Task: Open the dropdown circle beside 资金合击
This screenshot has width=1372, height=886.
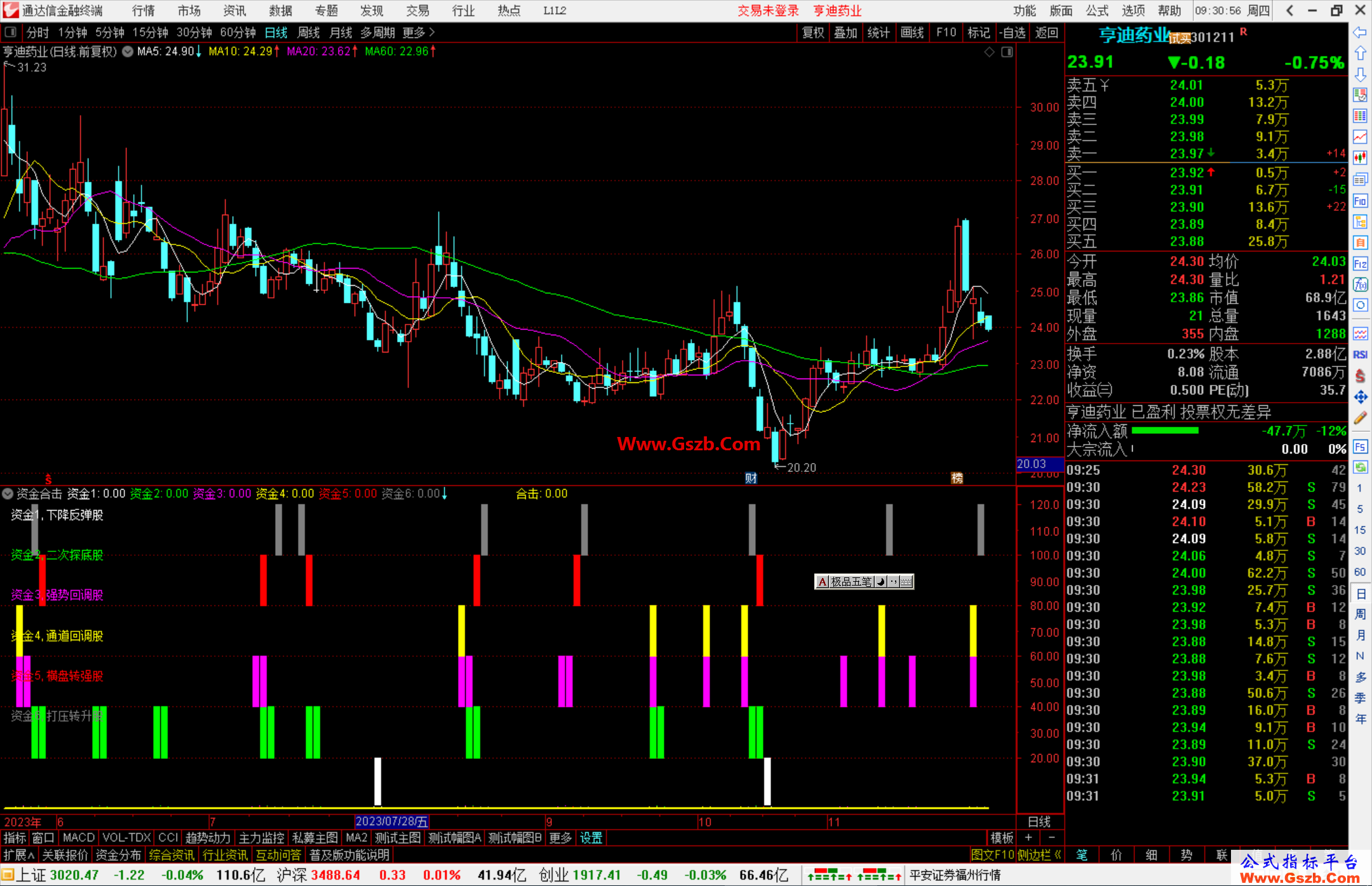Action: (8, 493)
